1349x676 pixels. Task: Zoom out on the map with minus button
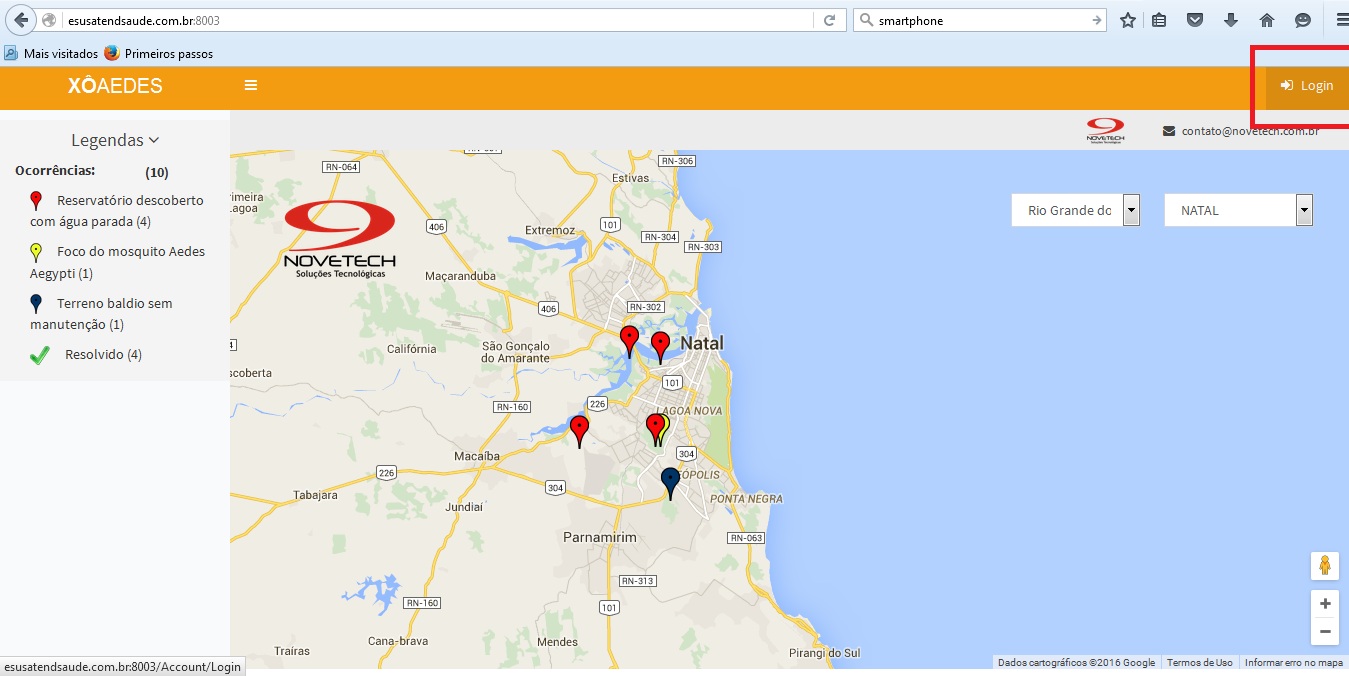pos(1325,632)
